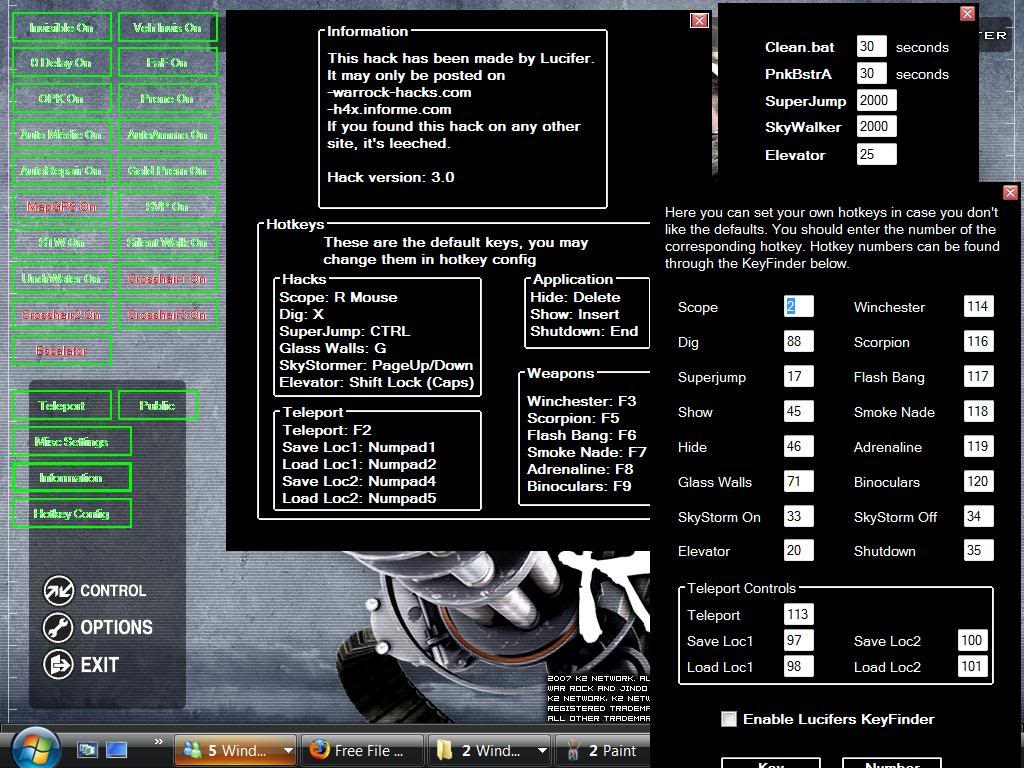Click the SkyStorm On hotkey field

click(799, 516)
